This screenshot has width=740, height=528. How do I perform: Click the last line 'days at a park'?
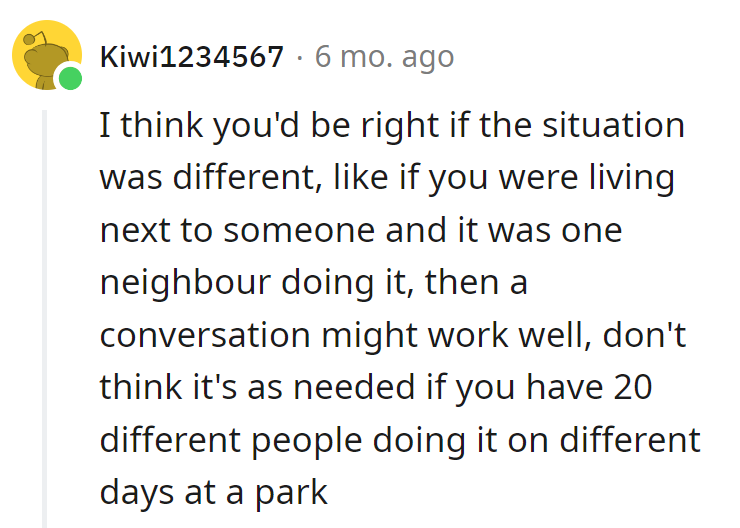tap(213, 493)
